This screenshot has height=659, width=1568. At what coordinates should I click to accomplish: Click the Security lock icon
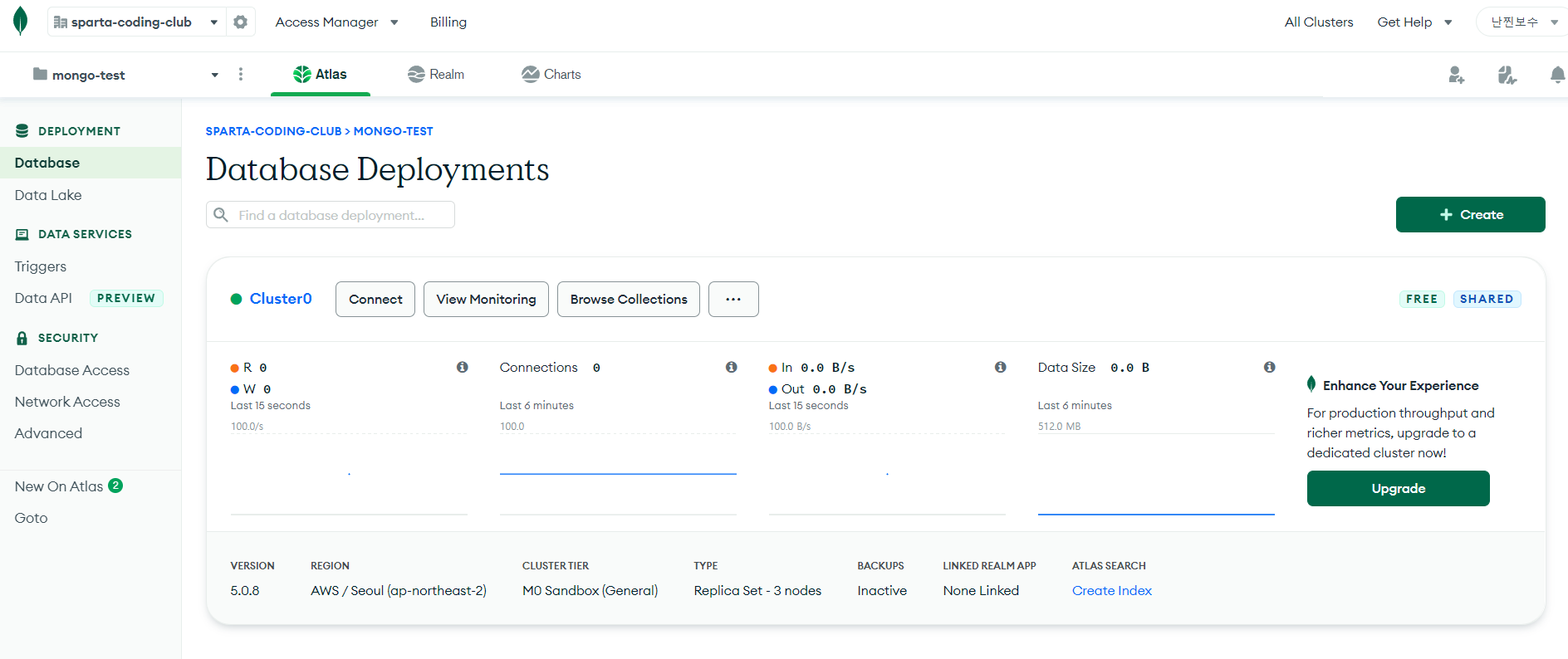(x=22, y=338)
